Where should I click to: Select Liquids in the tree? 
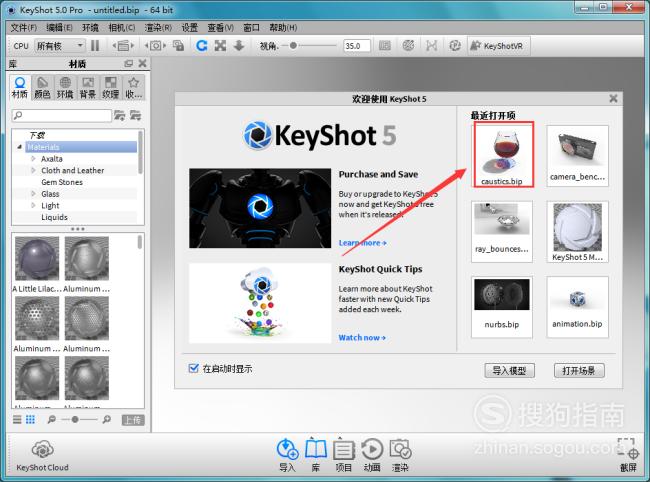[x=54, y=217]
